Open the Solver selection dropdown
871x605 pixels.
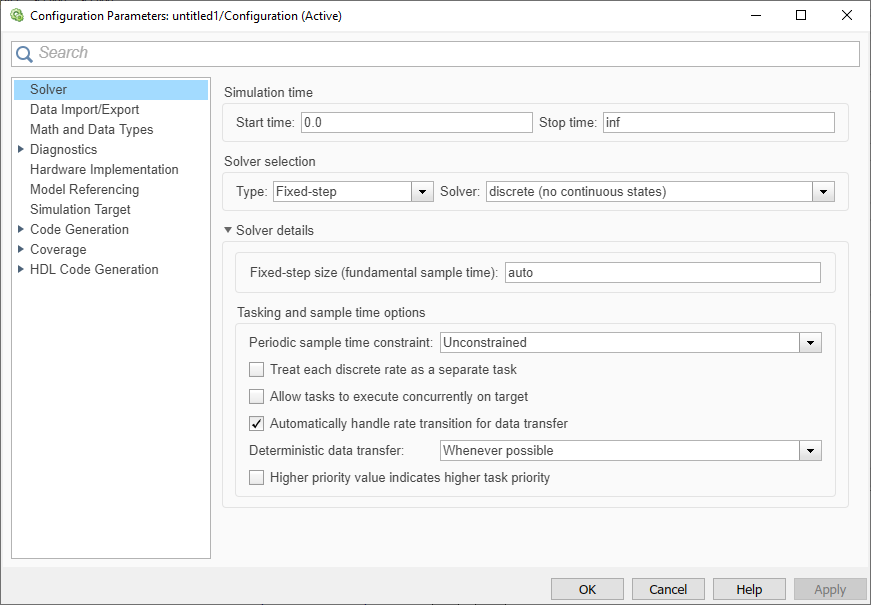[x=824, y=191]
